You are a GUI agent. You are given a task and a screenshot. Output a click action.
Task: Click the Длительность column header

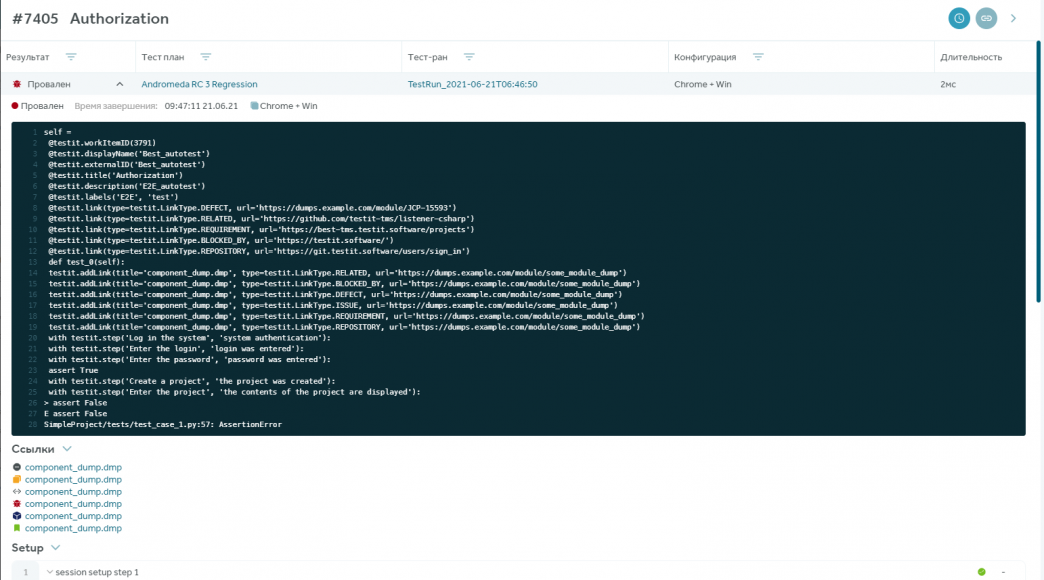coord(970,57)
